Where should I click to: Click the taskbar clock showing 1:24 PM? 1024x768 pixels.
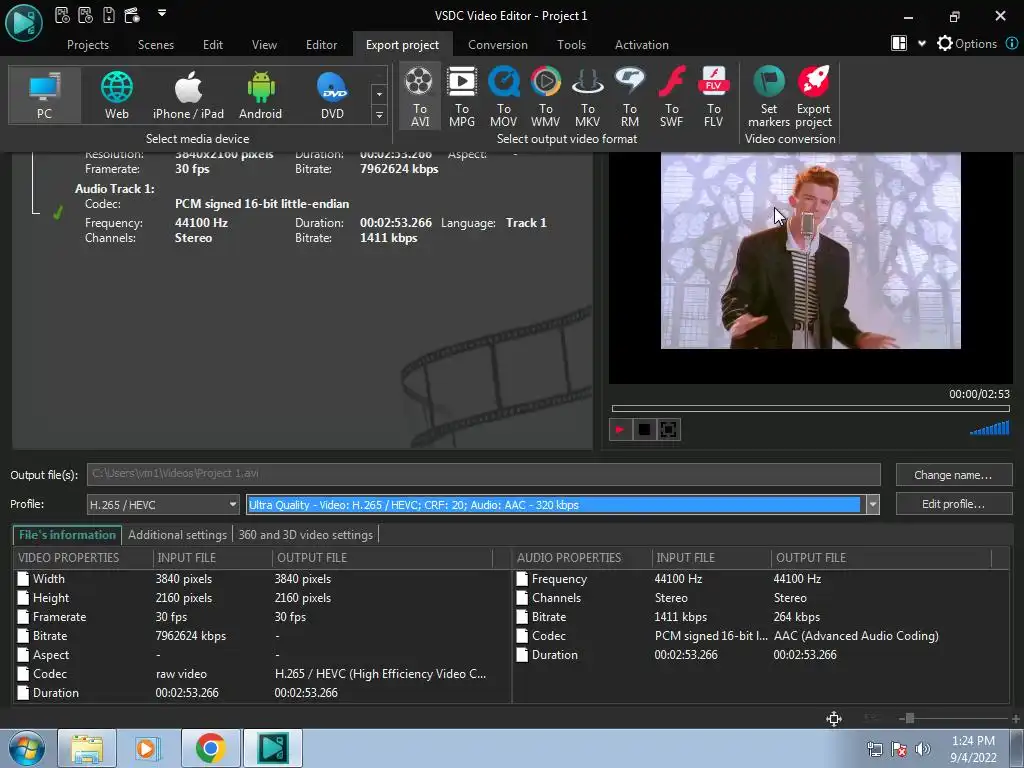click(x=973, y=749)
